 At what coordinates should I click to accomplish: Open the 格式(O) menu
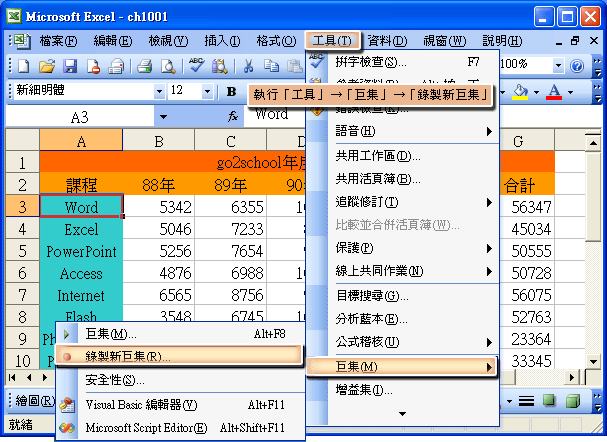[276, 41]
